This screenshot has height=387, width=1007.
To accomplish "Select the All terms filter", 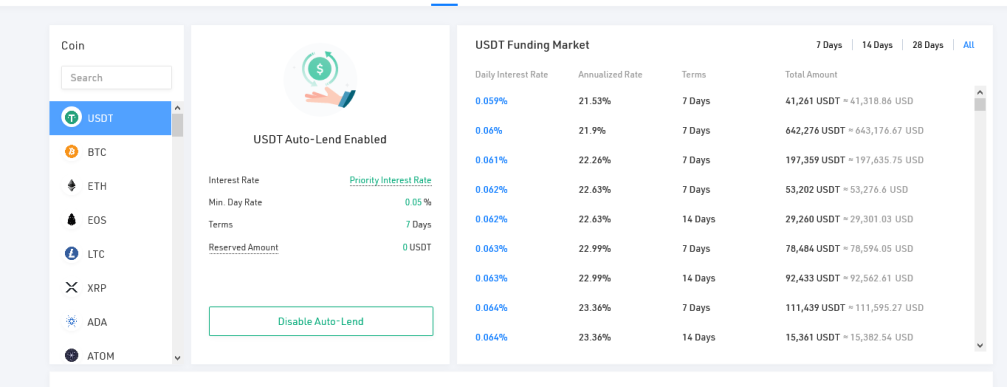I will pyautogui.click(x=968, y=45).
